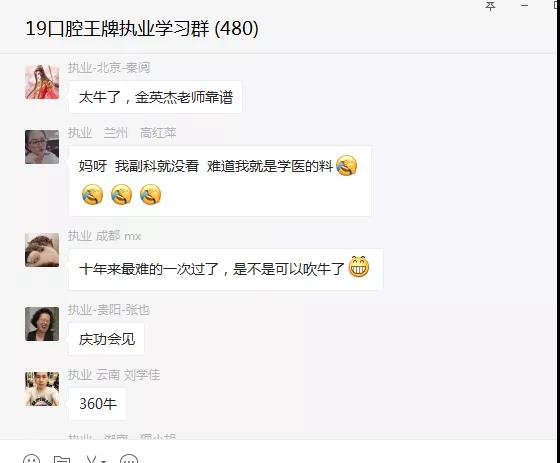Select the 庆功会见 message bubble
The width and height of the screenshot is (560, 463).
click(107, 339)
